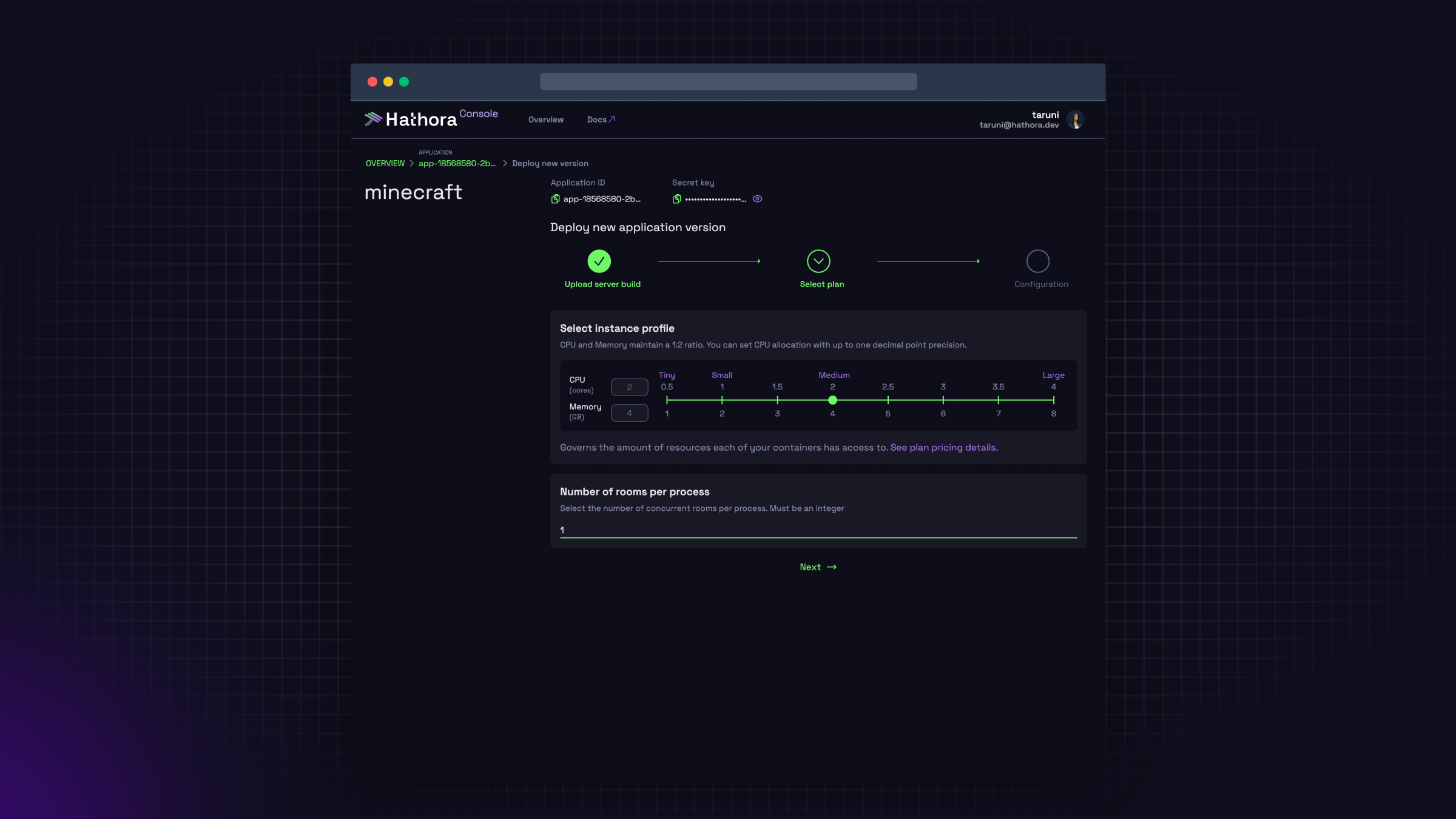Click the browser address bar
This screenshot has height=819, width=1456.
729,82
